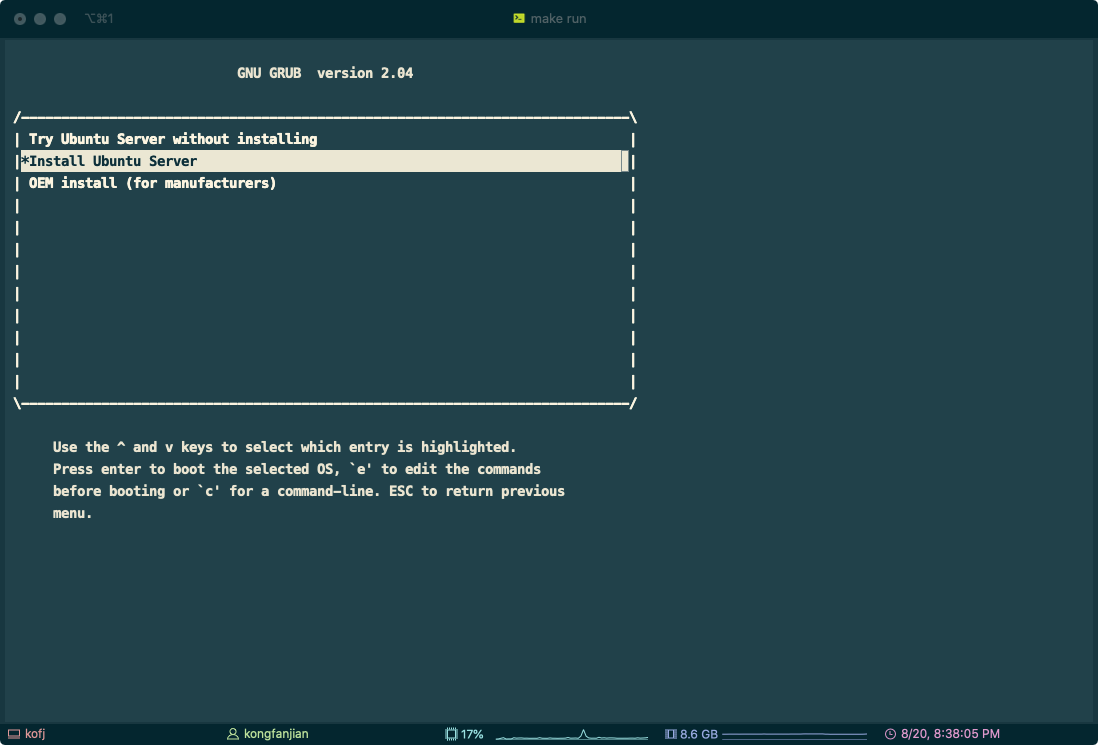The height and width of the screenshot is (745, 1098).
Task: Click the 8/20, 8:38:05 PM timestamp
Action: [950, 734]
